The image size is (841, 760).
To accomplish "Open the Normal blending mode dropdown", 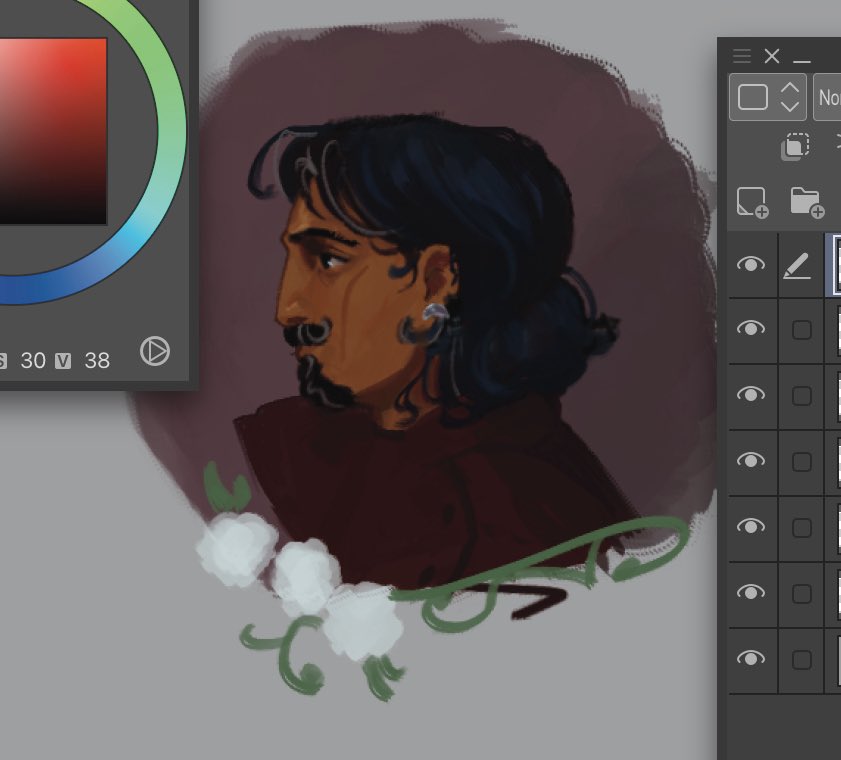I will pyautogui.click(x=832, y=98).
